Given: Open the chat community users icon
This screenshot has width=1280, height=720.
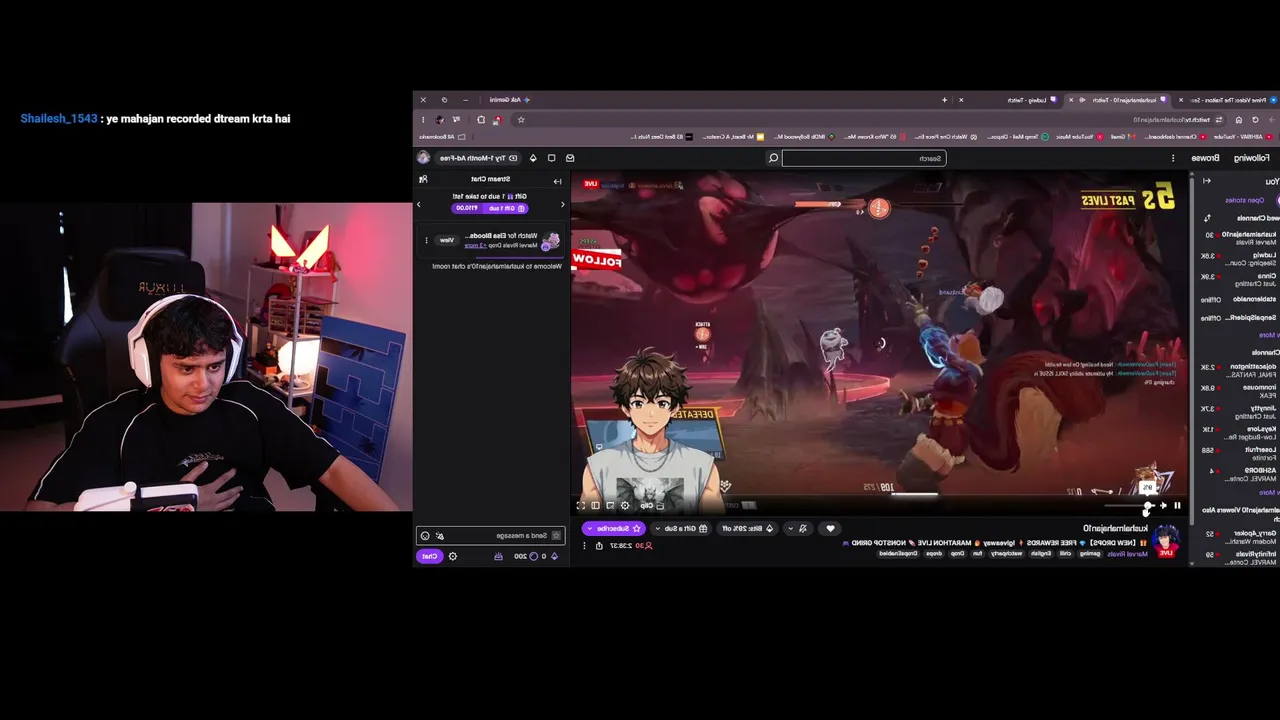Looking at the screenshot, I should coord(424,180).
